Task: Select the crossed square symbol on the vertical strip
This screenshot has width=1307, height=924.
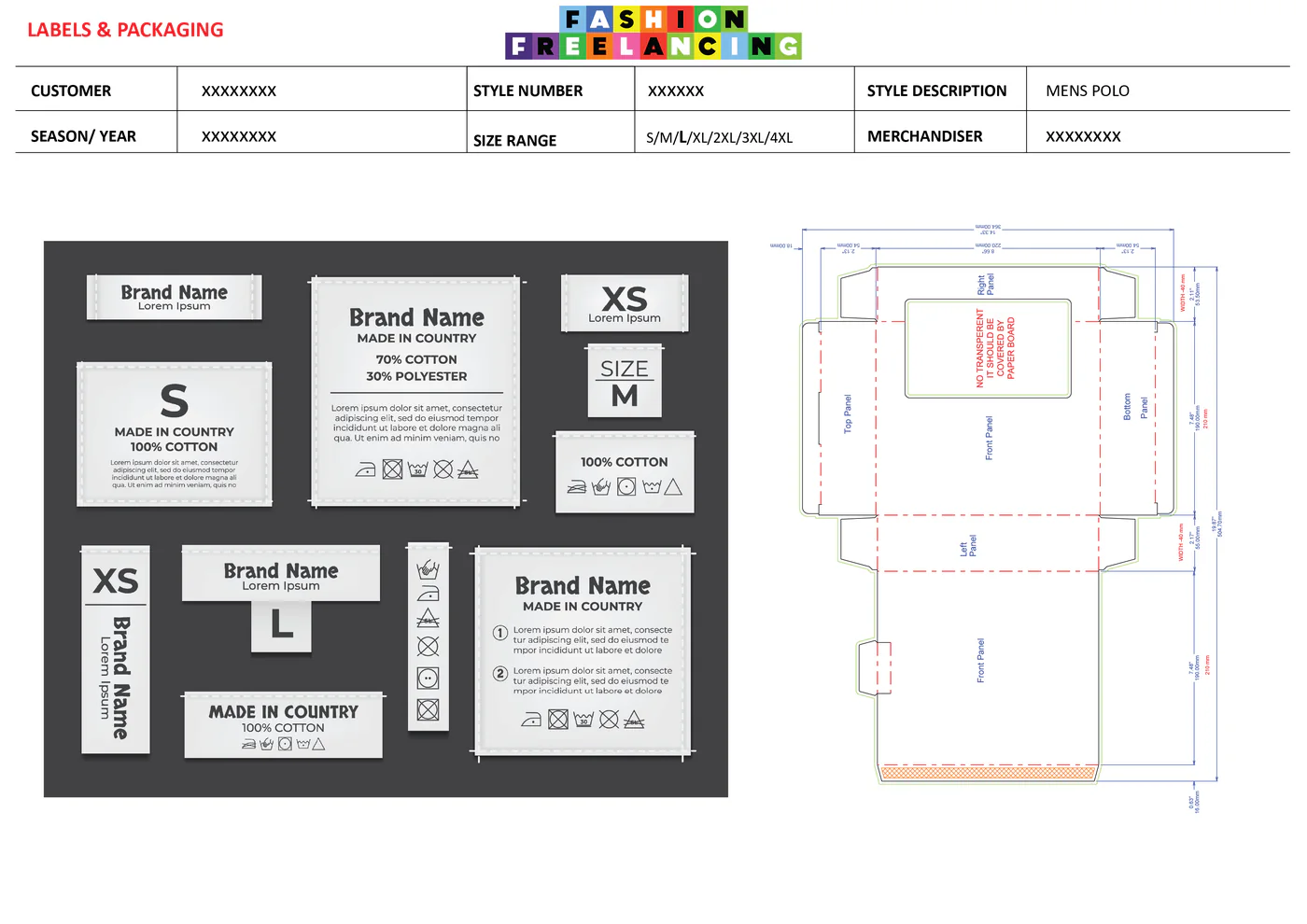Action: [428, 709]
